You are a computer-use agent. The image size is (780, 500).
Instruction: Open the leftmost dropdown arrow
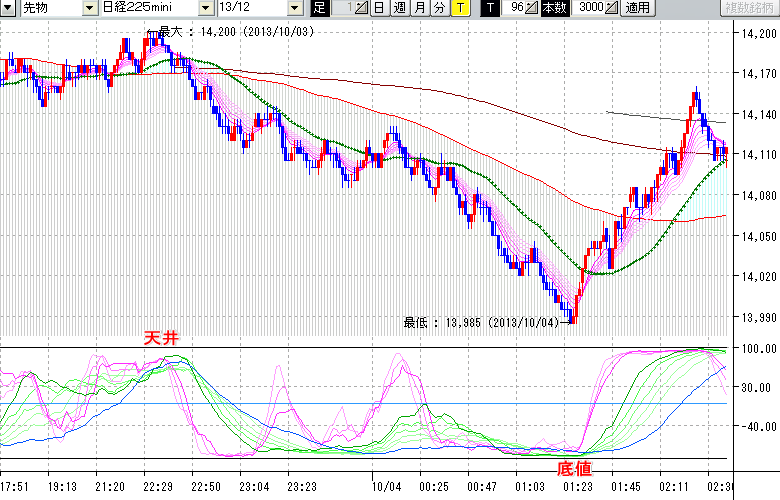click(8, 8)
